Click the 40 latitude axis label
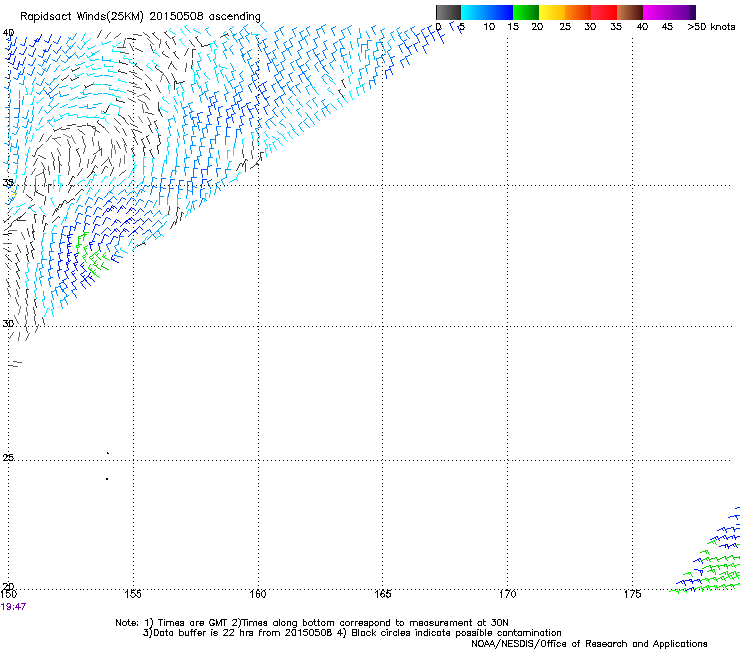 [8, 33]
